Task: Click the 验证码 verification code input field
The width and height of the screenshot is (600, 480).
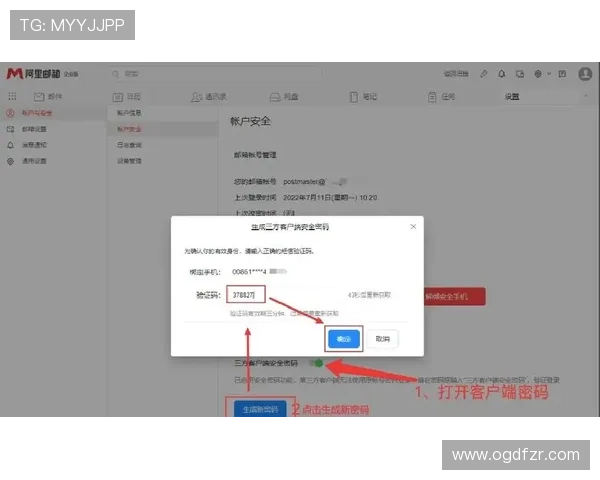Action: coord(246,295)
